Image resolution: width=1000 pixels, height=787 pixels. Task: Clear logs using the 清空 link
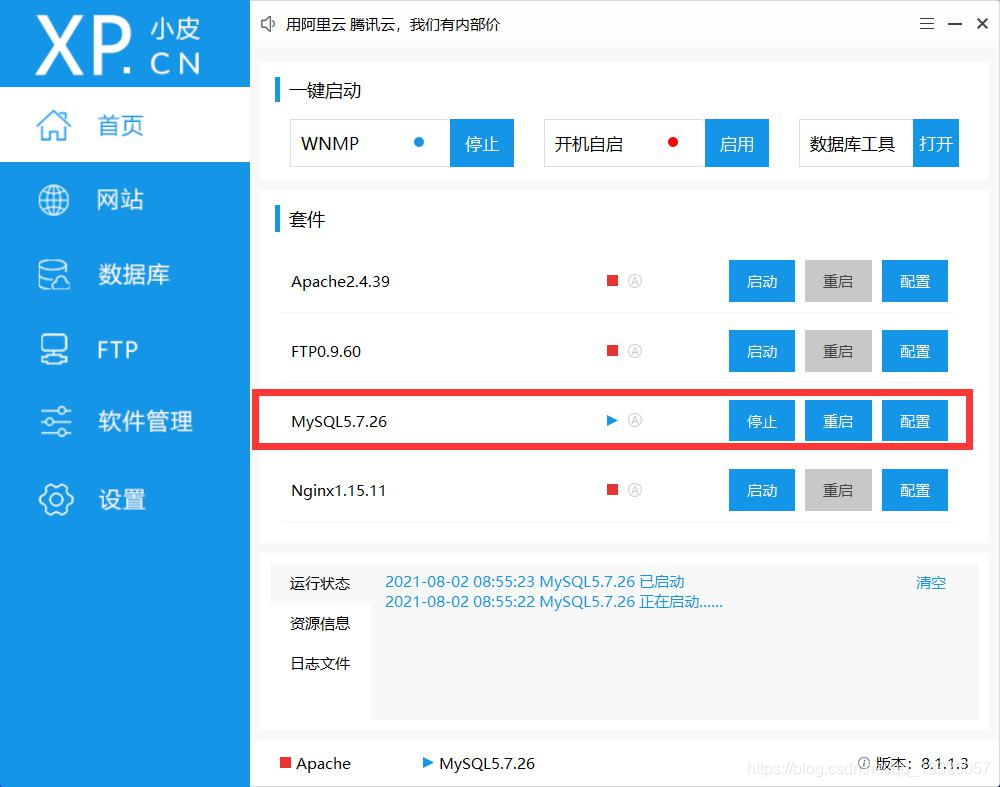930,582
